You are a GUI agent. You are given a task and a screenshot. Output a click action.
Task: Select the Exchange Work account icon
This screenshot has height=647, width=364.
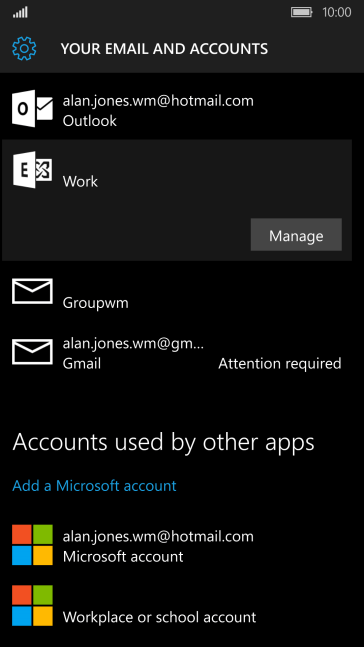32,170
